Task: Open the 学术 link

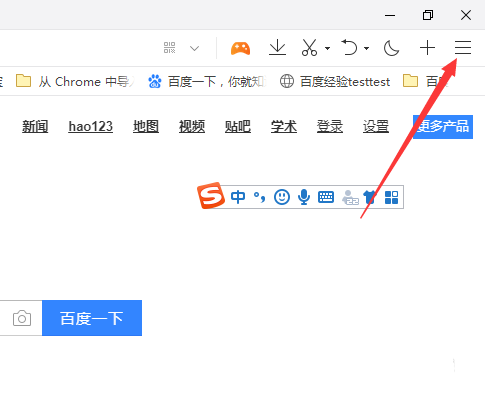Action: [x=284, y=127]
